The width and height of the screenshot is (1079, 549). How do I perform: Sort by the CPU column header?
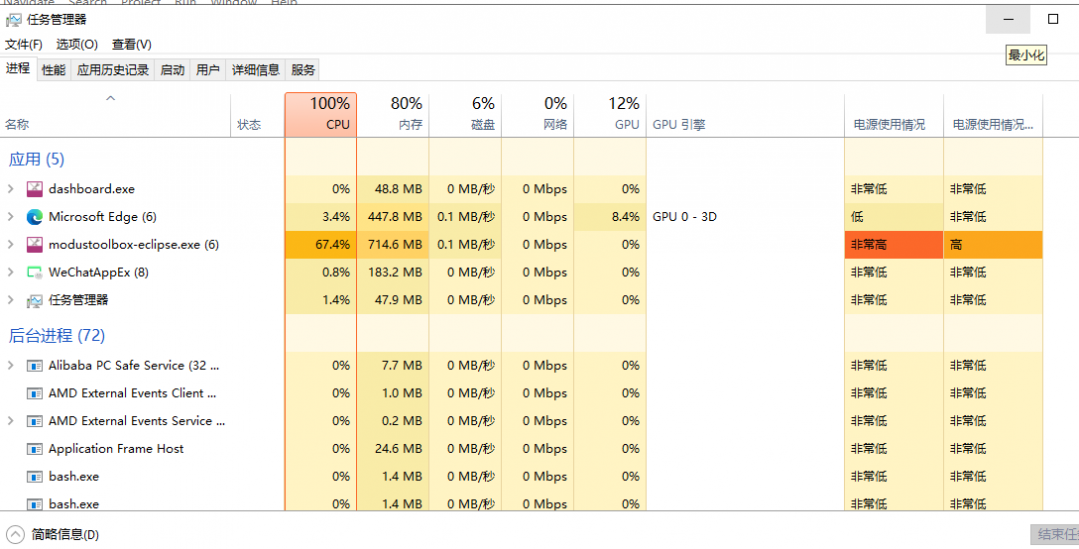point(321,114)
